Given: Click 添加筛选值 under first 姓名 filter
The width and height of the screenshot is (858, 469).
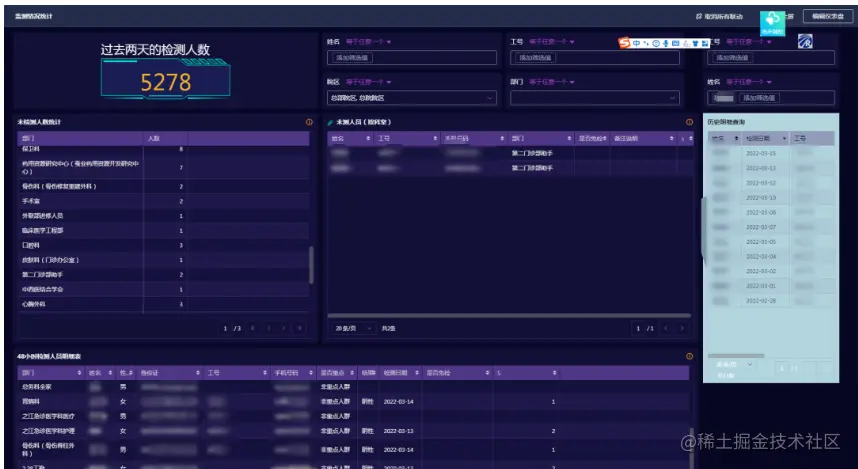Looking at the screenshot, I should coord(352,57).
